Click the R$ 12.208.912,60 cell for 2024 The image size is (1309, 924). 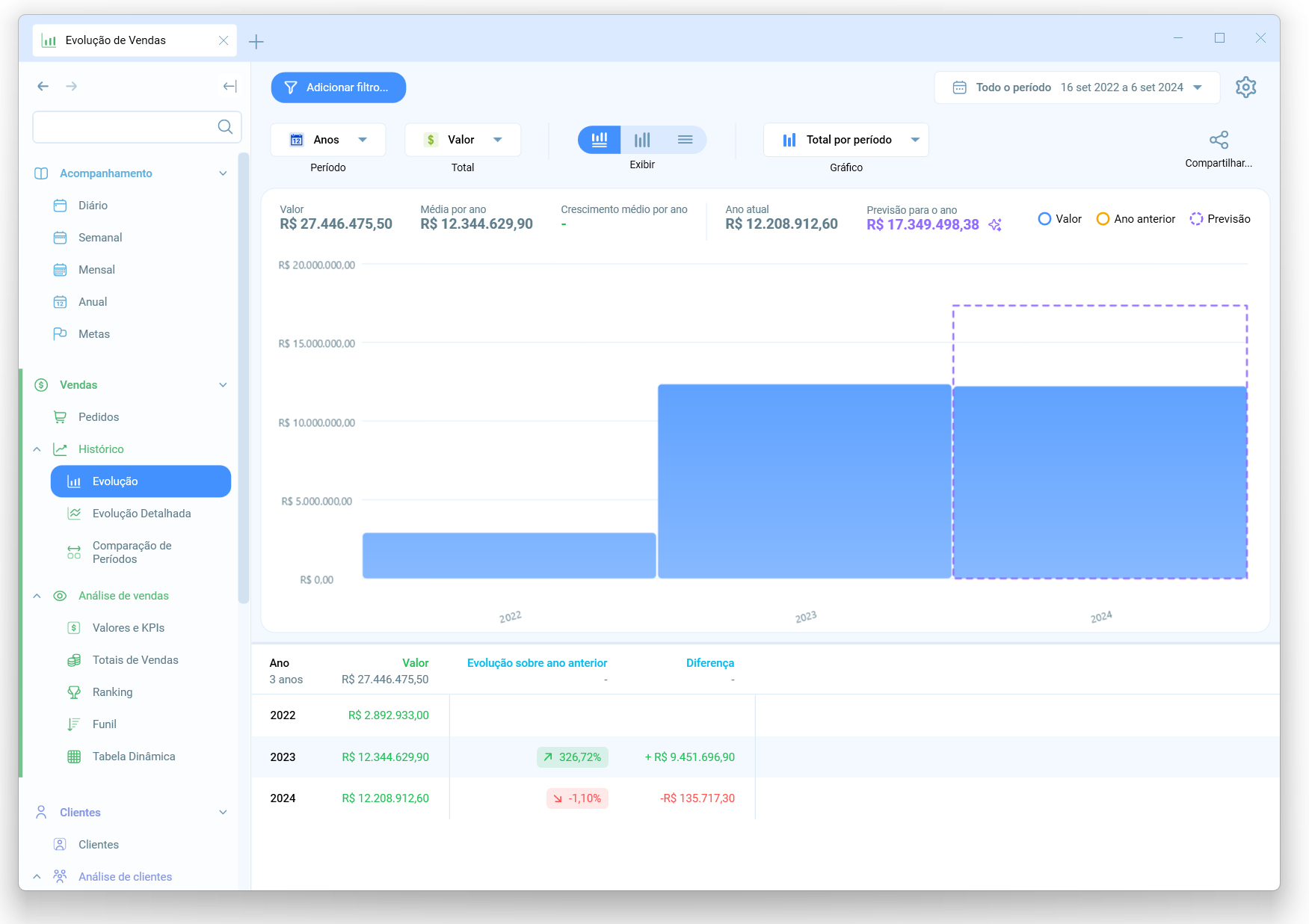point(386,798)
